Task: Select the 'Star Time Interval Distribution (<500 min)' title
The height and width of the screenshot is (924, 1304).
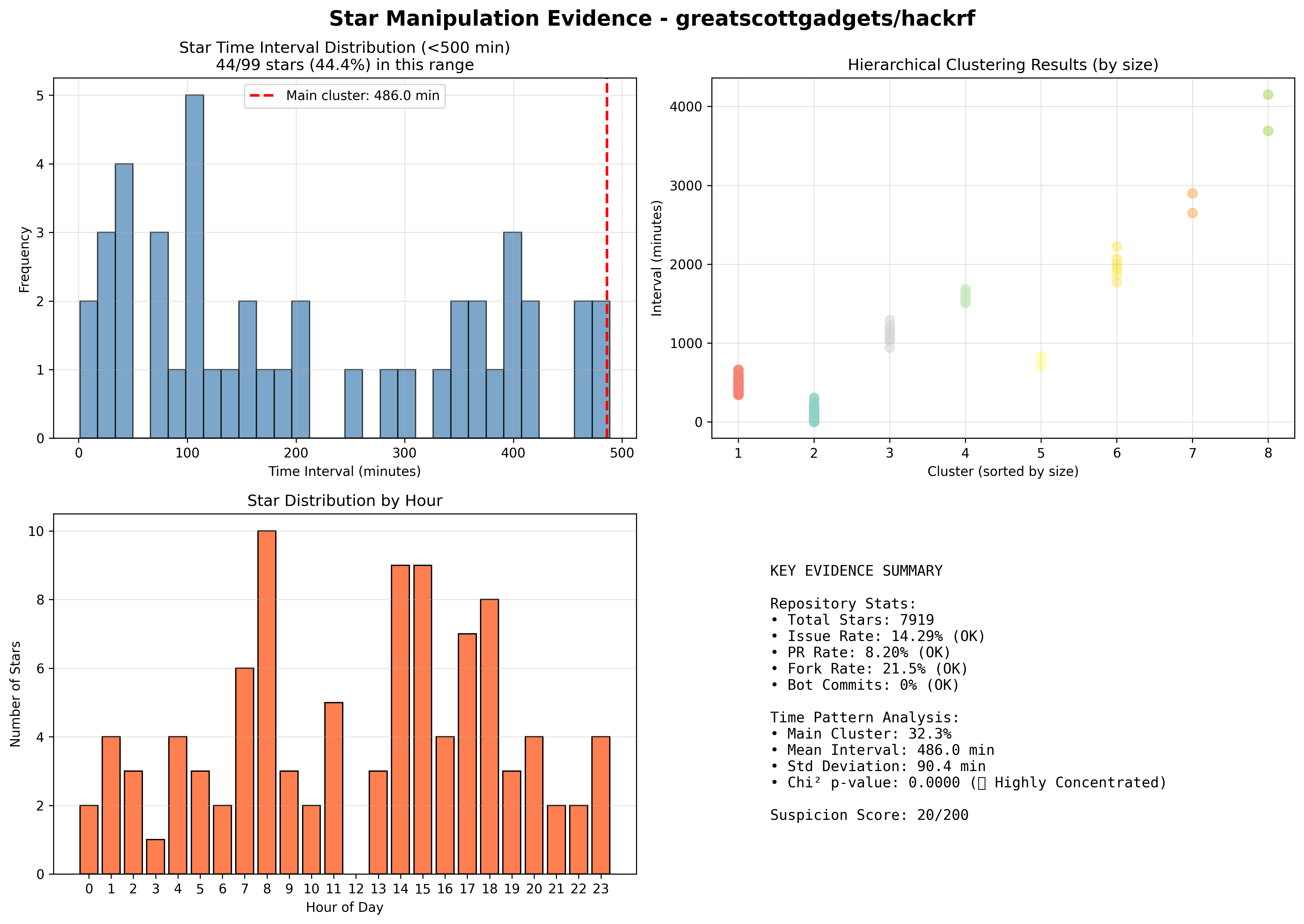Action: pos(344,48)
